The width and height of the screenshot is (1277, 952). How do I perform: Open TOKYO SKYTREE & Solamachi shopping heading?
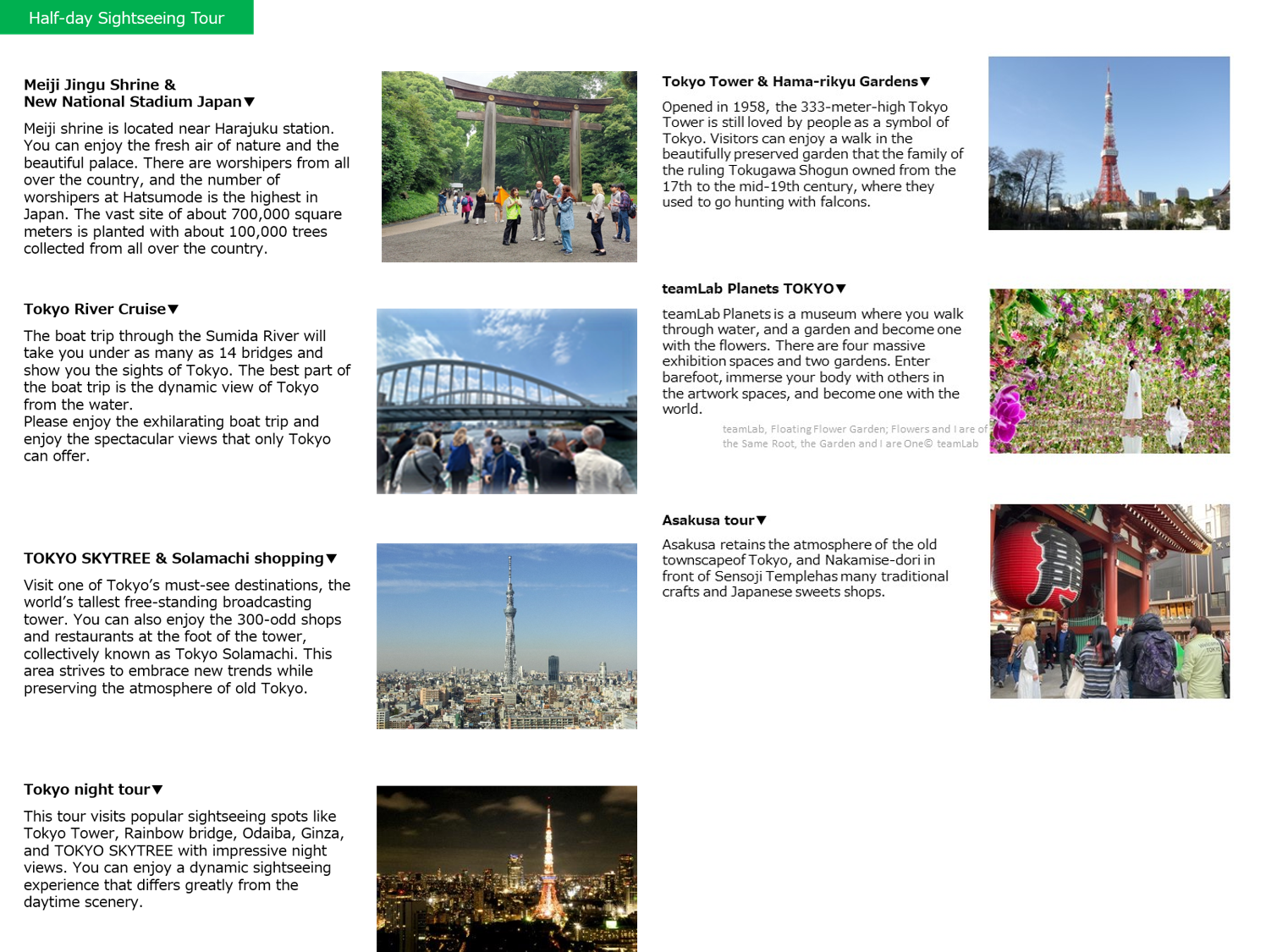click(173, 559)
